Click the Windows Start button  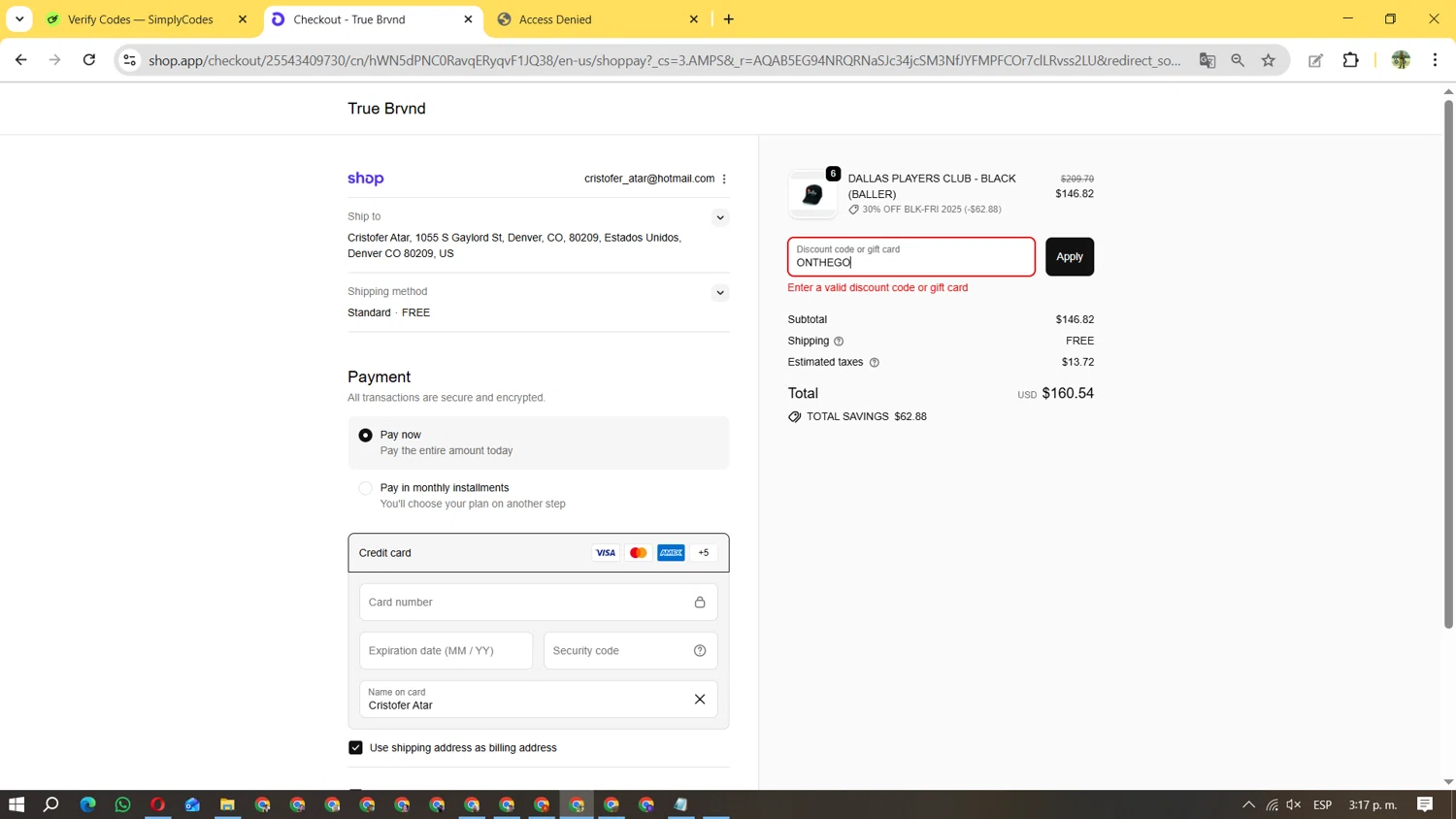(17, 804)
